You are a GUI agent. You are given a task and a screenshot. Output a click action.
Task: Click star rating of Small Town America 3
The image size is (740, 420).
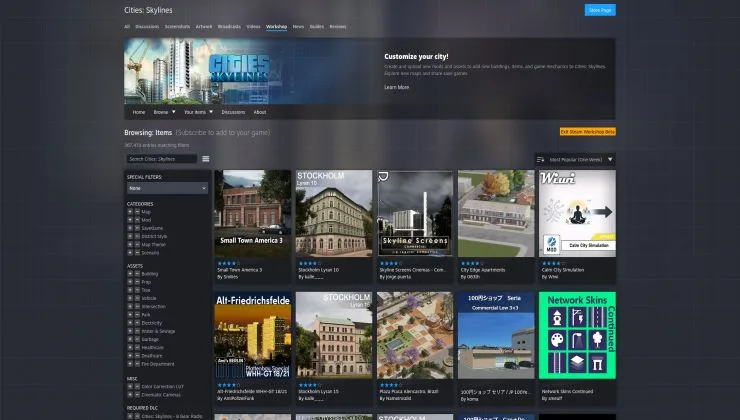click(x=228, y=263)
